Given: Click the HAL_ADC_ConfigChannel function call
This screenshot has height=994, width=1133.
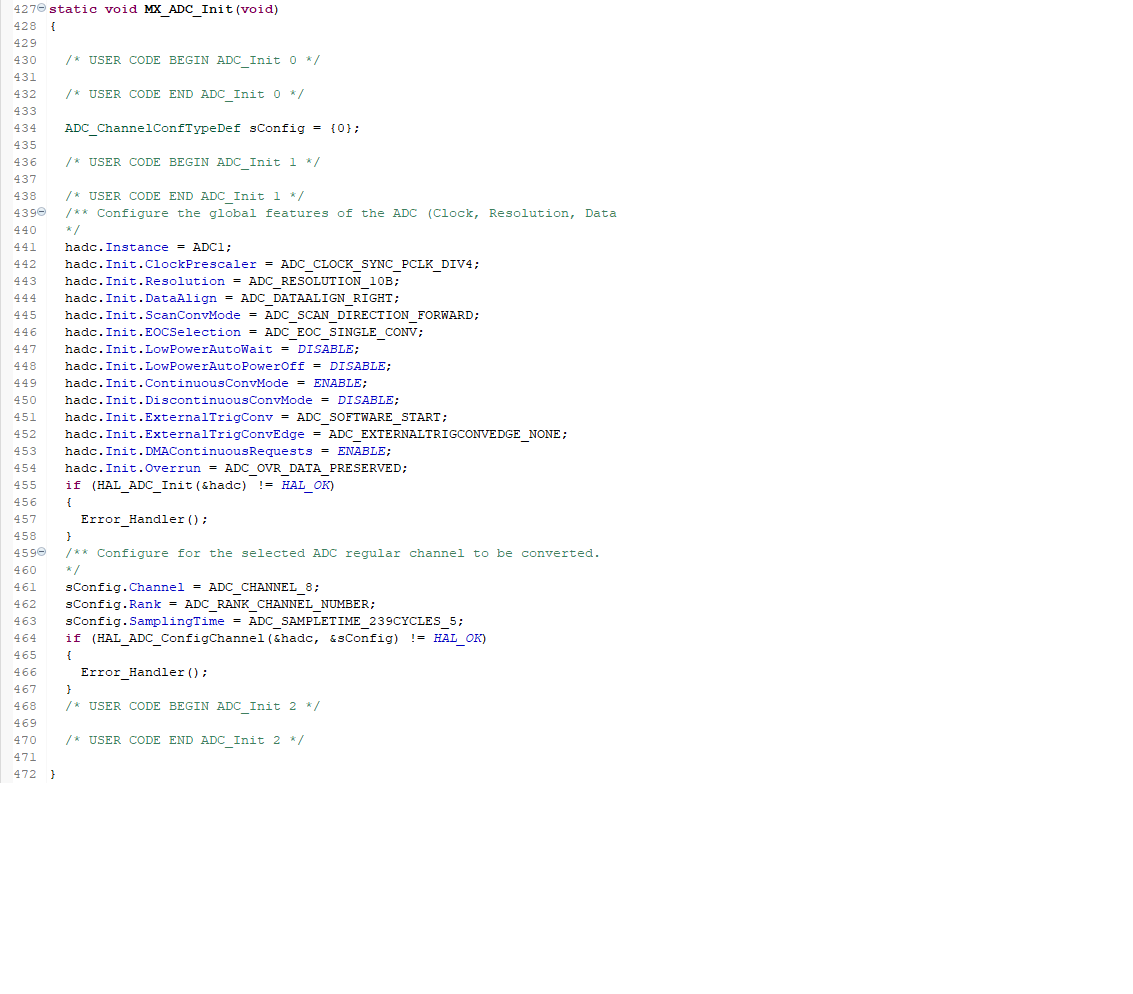Looking at the screenshot, I should tap(176, 638).
